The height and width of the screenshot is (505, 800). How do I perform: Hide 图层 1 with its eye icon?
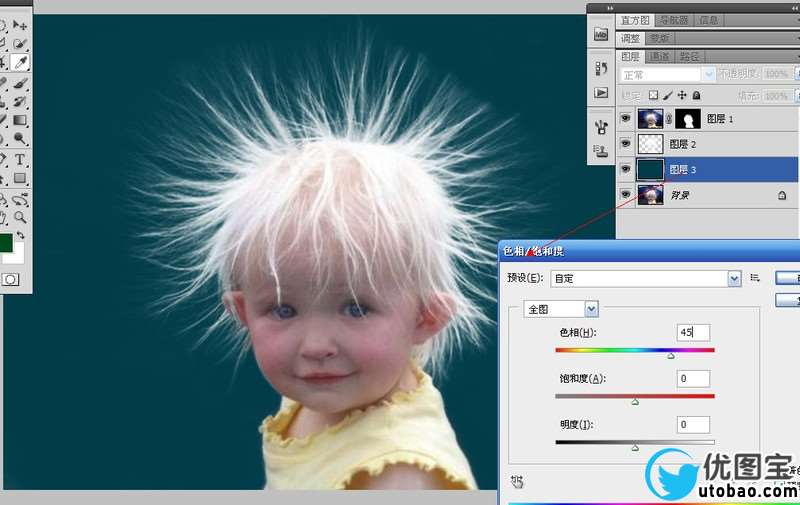click(x=626, y=119)
